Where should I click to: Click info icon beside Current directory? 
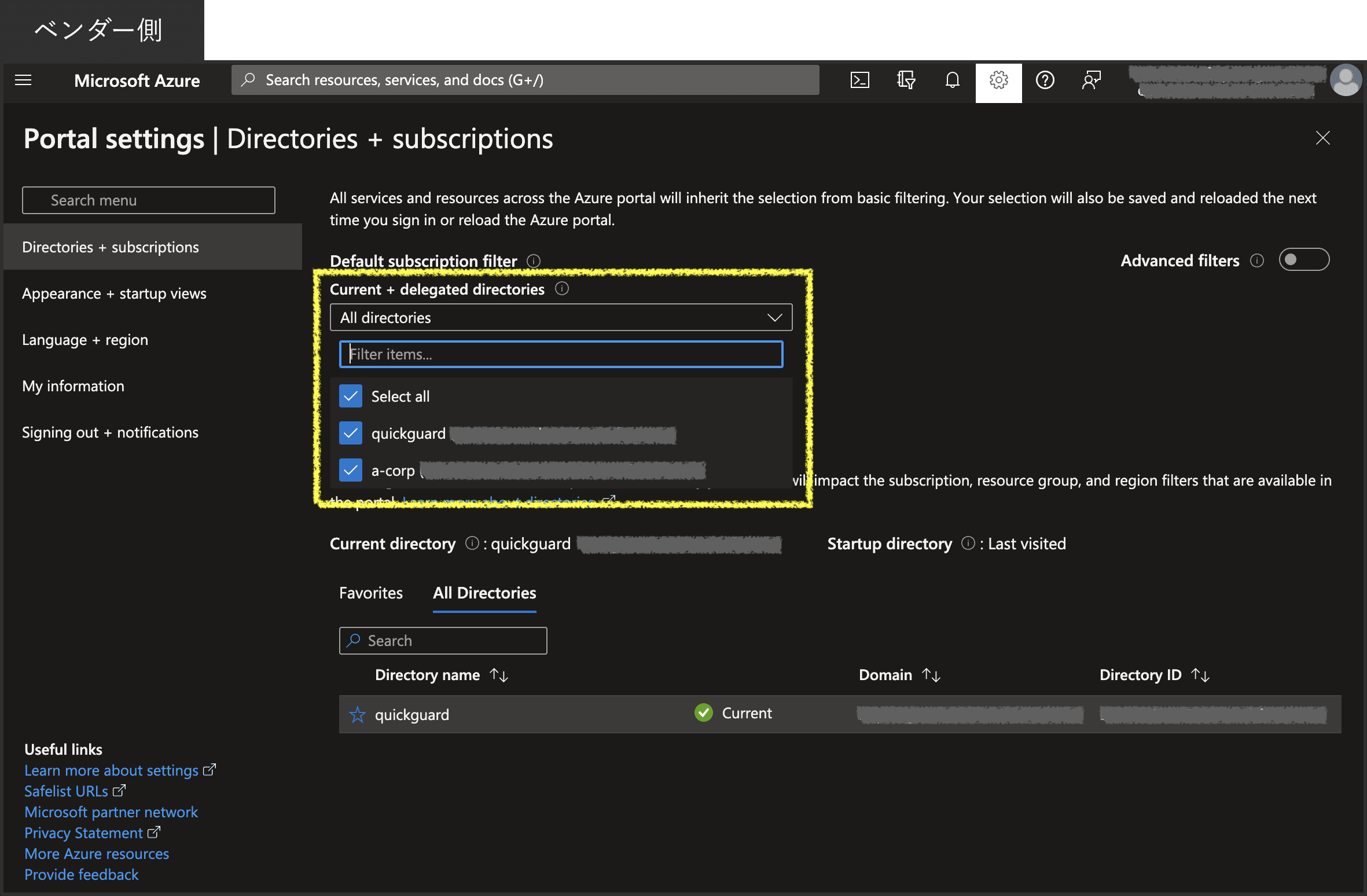pos(472,543)
